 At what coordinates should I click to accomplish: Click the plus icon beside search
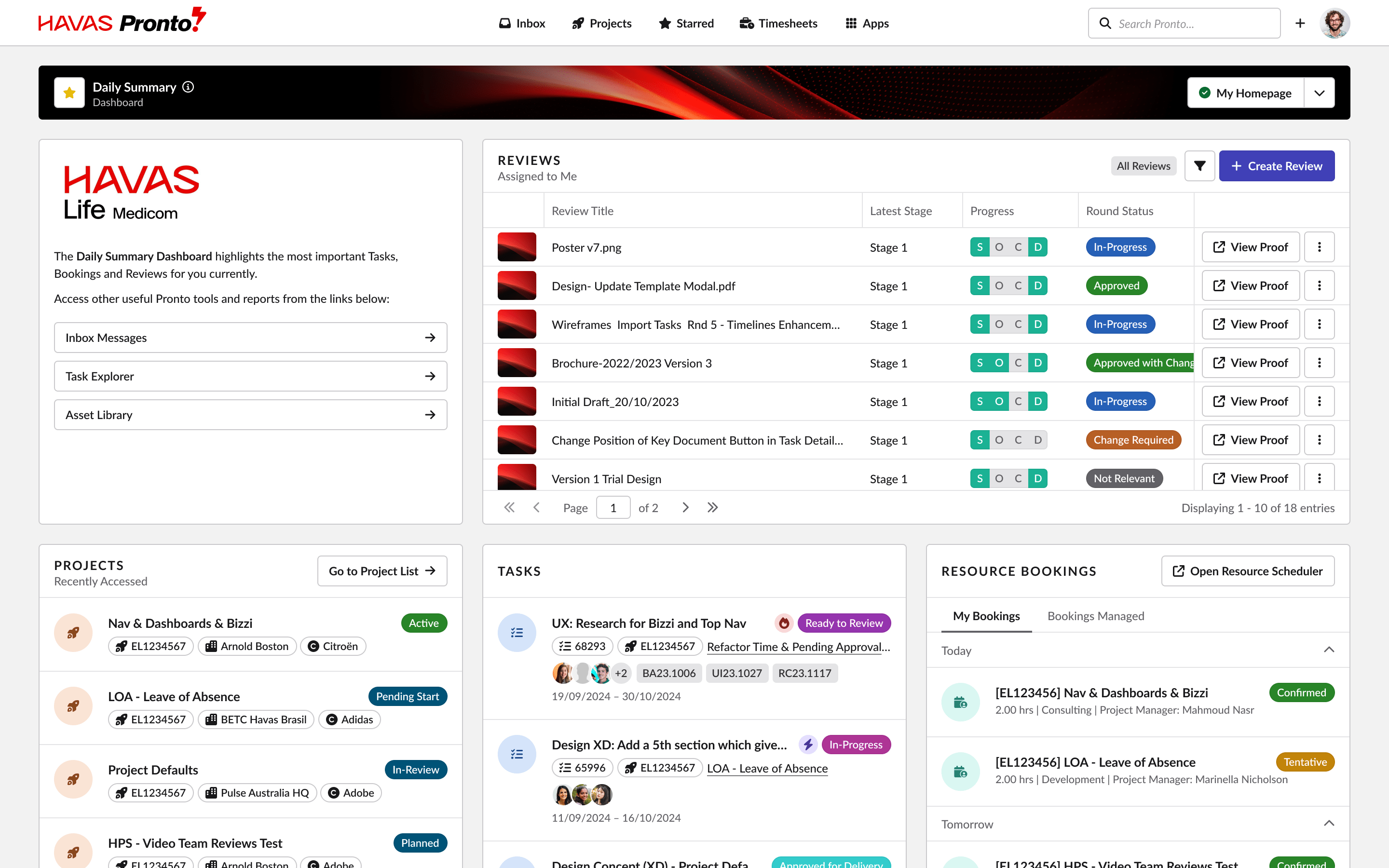pos(1300,23)
